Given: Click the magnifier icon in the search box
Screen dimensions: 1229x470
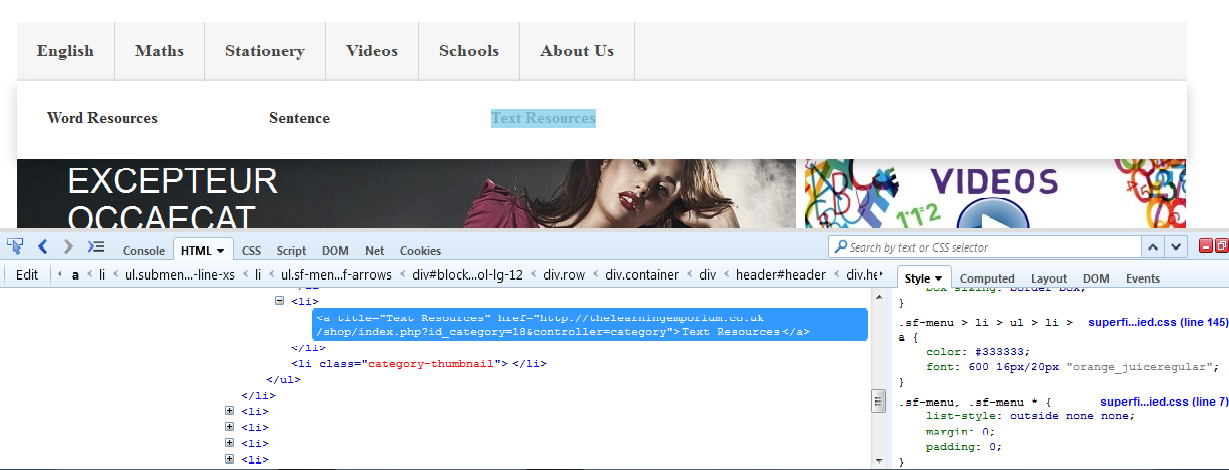Looking at the screenshot, I should (839, 247).
